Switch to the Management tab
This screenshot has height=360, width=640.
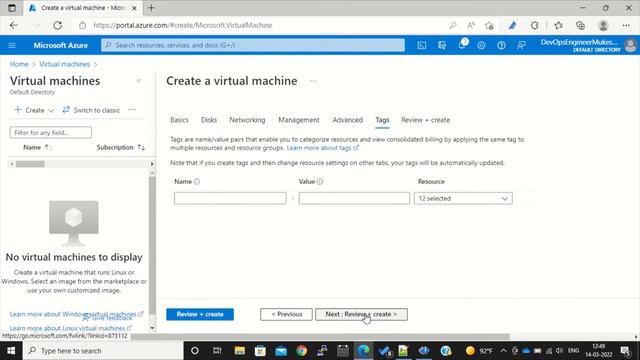pyautogui.click(x=299, y=120)
